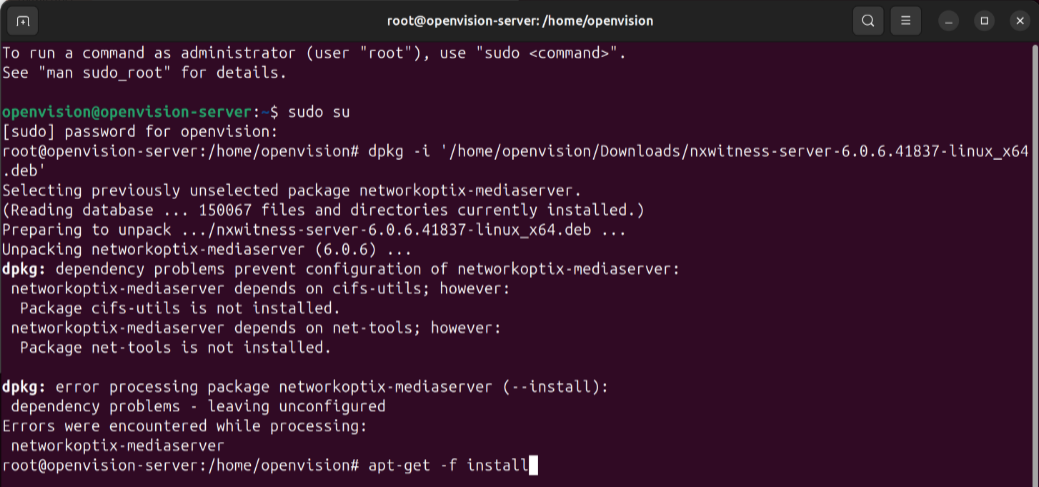Click 'dependency problems prevent configuration' line

pyautogui.click(x=341, y=269)
